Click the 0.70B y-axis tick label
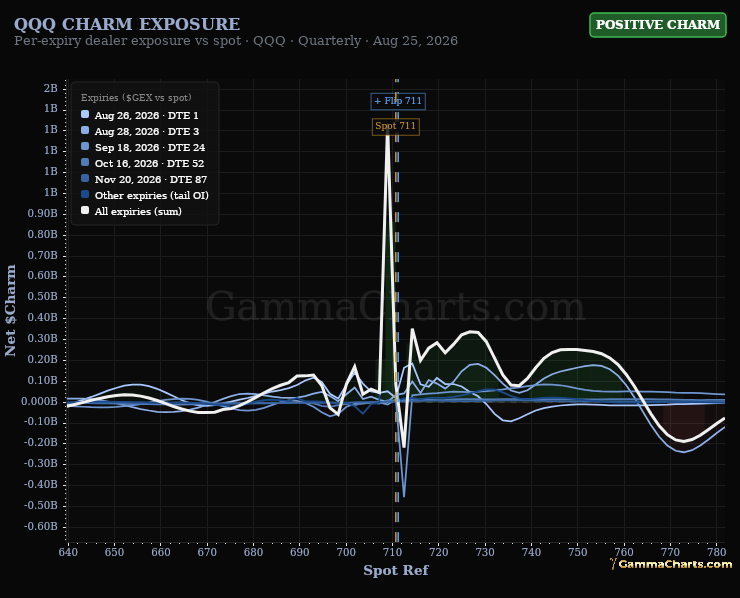Image resolution: width=740 pixels, height=598 pixels. click(42, 255)
